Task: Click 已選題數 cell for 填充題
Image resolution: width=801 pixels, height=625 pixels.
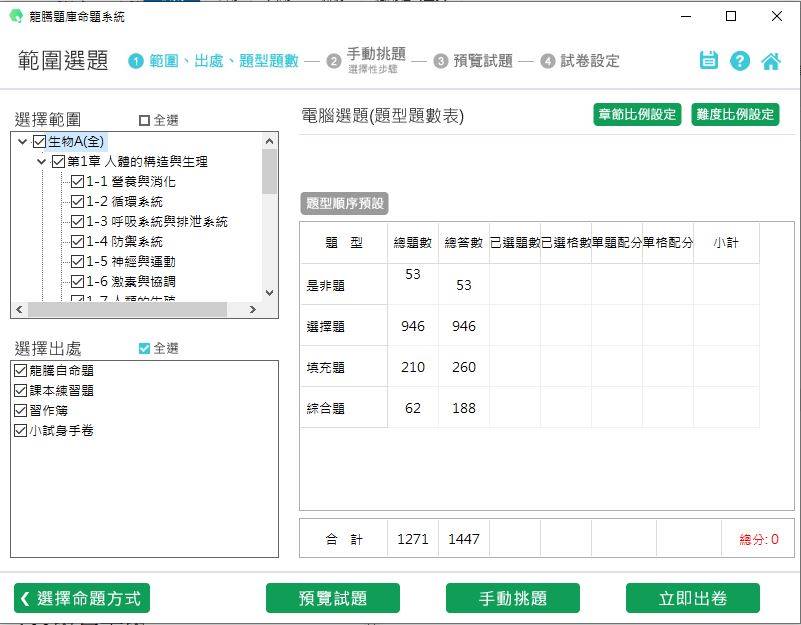Action: click(x=515, y=366)
